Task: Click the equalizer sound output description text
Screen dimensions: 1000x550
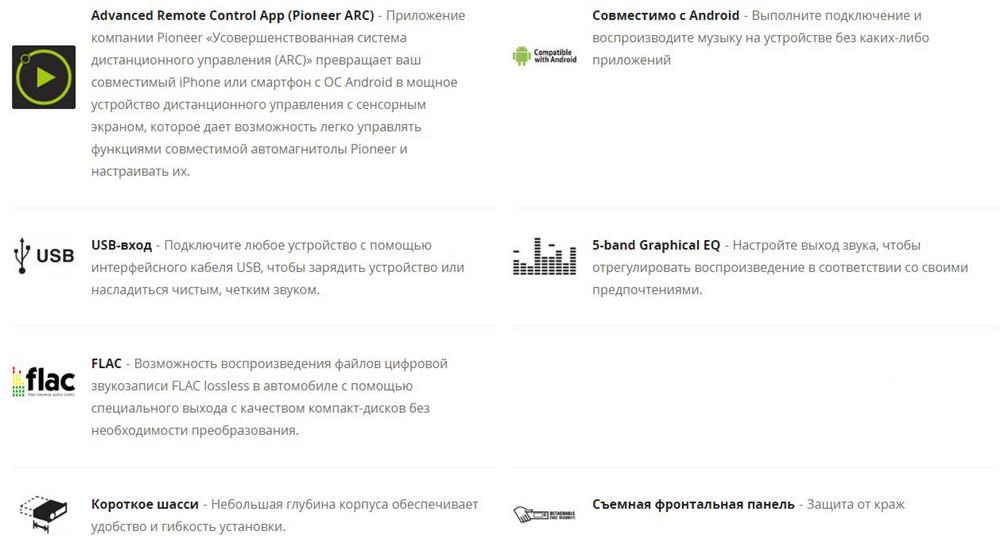Action: click(x=780, y=267)
